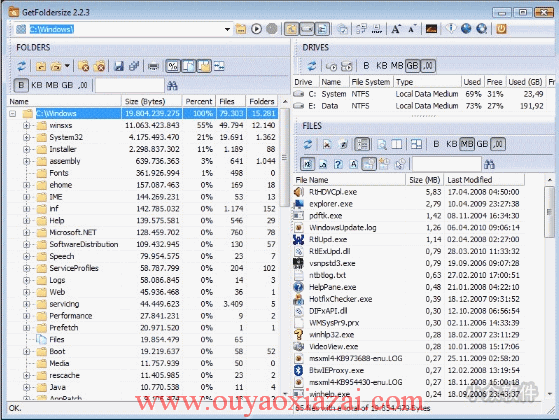Viewport: 559px width, 420px height.
Task: Refresh the Drives panel
Action: click(312, 66)
